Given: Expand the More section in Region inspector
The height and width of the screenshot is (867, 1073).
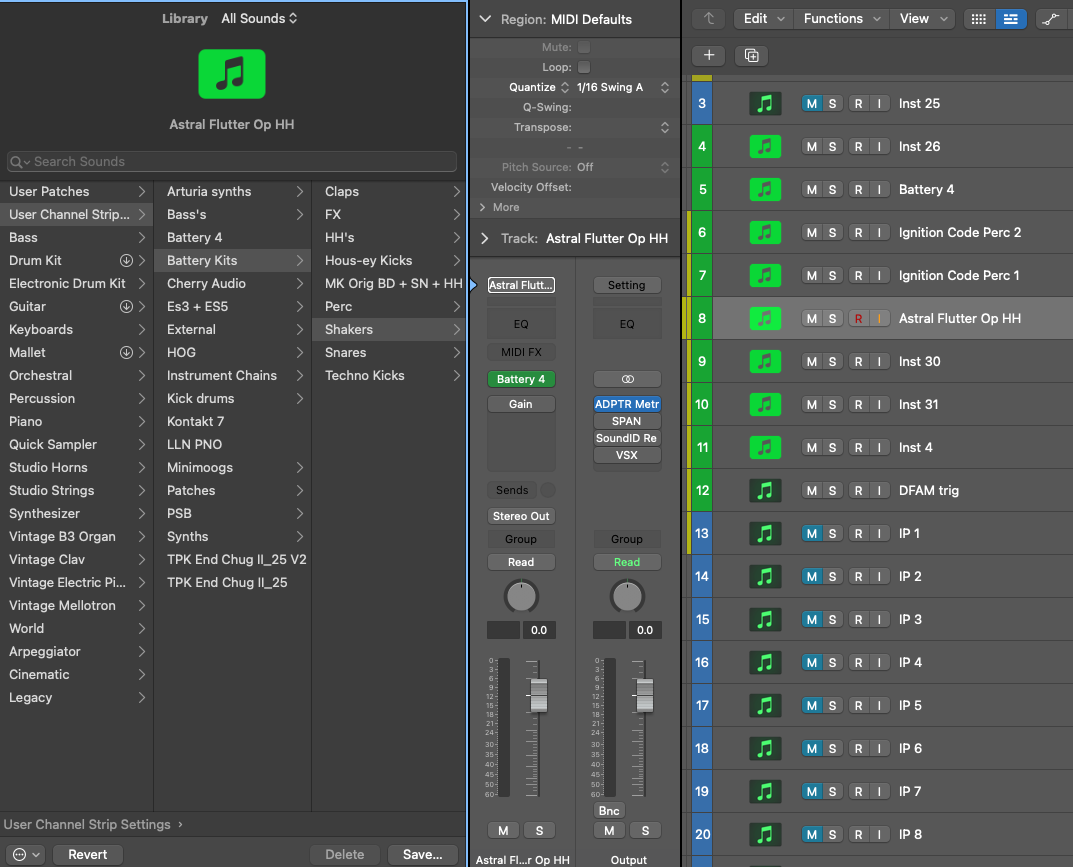Looking at the screenshot, I should point(500,207).
